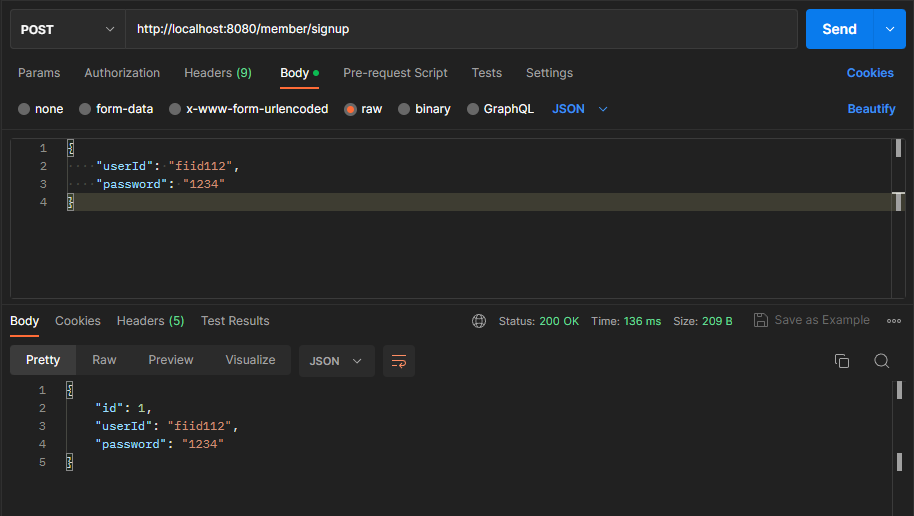Switch to the Tests tab
The image size is (914, 516).
pos(487,73)
